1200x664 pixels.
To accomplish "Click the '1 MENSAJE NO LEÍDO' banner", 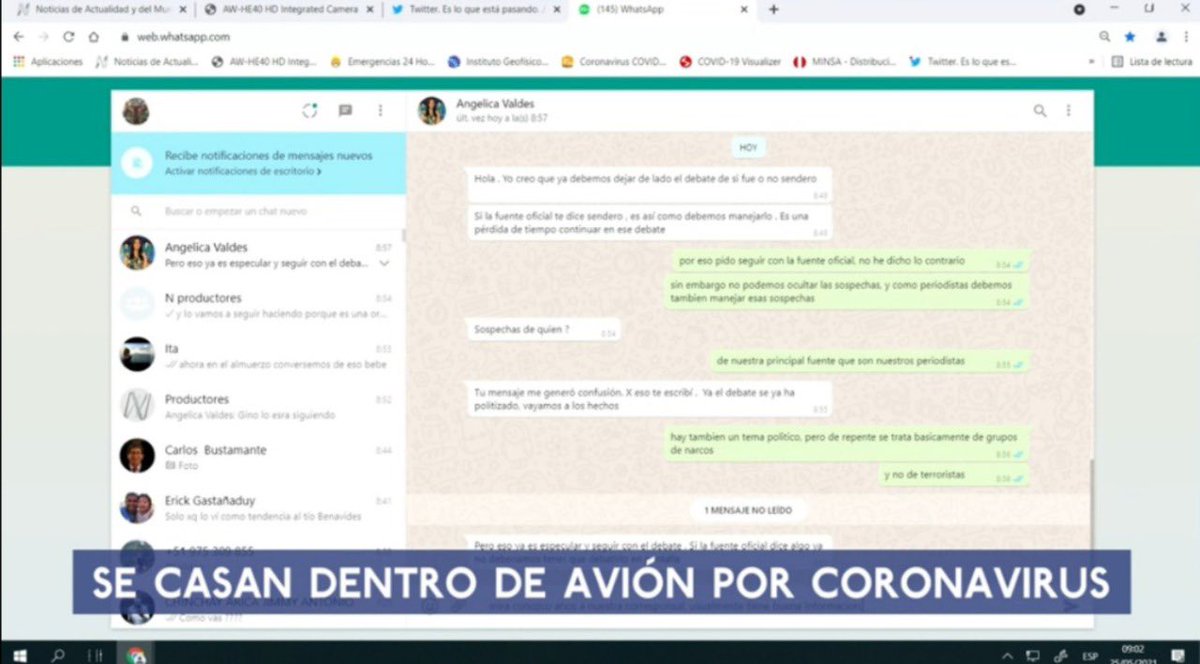I will pos(748,510).
